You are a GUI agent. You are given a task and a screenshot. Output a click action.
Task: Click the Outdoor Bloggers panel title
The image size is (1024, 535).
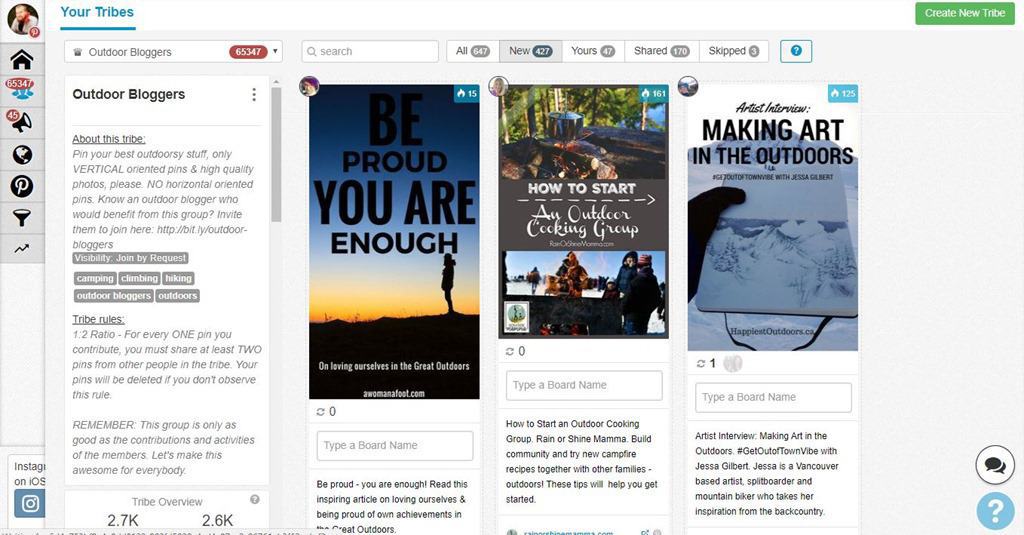pyautogui.click(x=129, y=94)
